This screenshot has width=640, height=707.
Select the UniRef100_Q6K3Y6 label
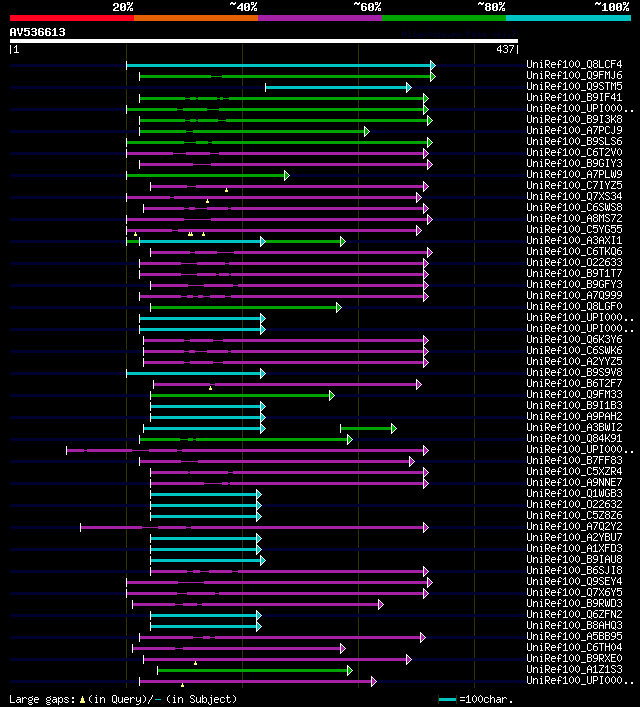coord(574,340)
